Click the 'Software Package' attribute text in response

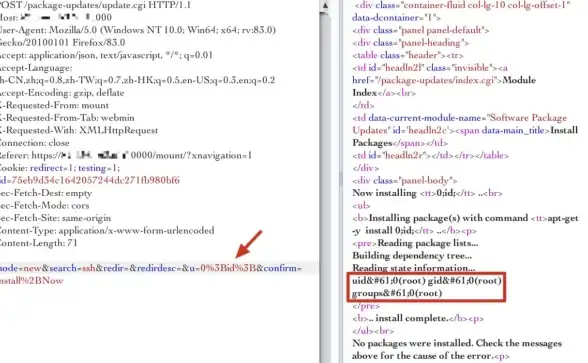528,118
